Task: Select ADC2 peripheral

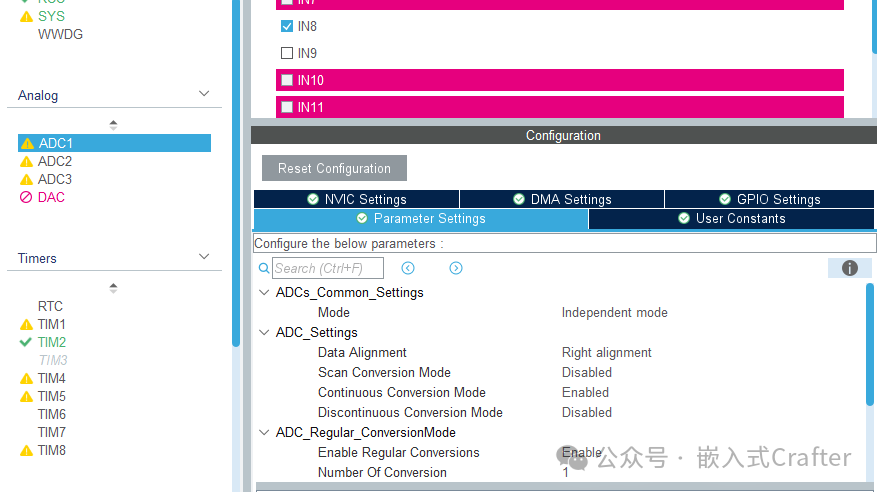Action: click(x=55, y=162)
